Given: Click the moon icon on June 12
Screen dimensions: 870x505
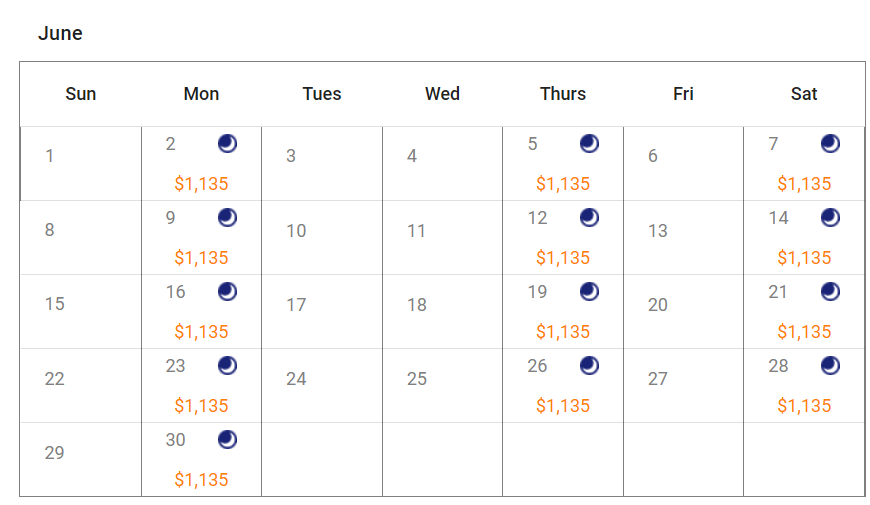Looking at the screenshot, I should (x=589, y=218).
